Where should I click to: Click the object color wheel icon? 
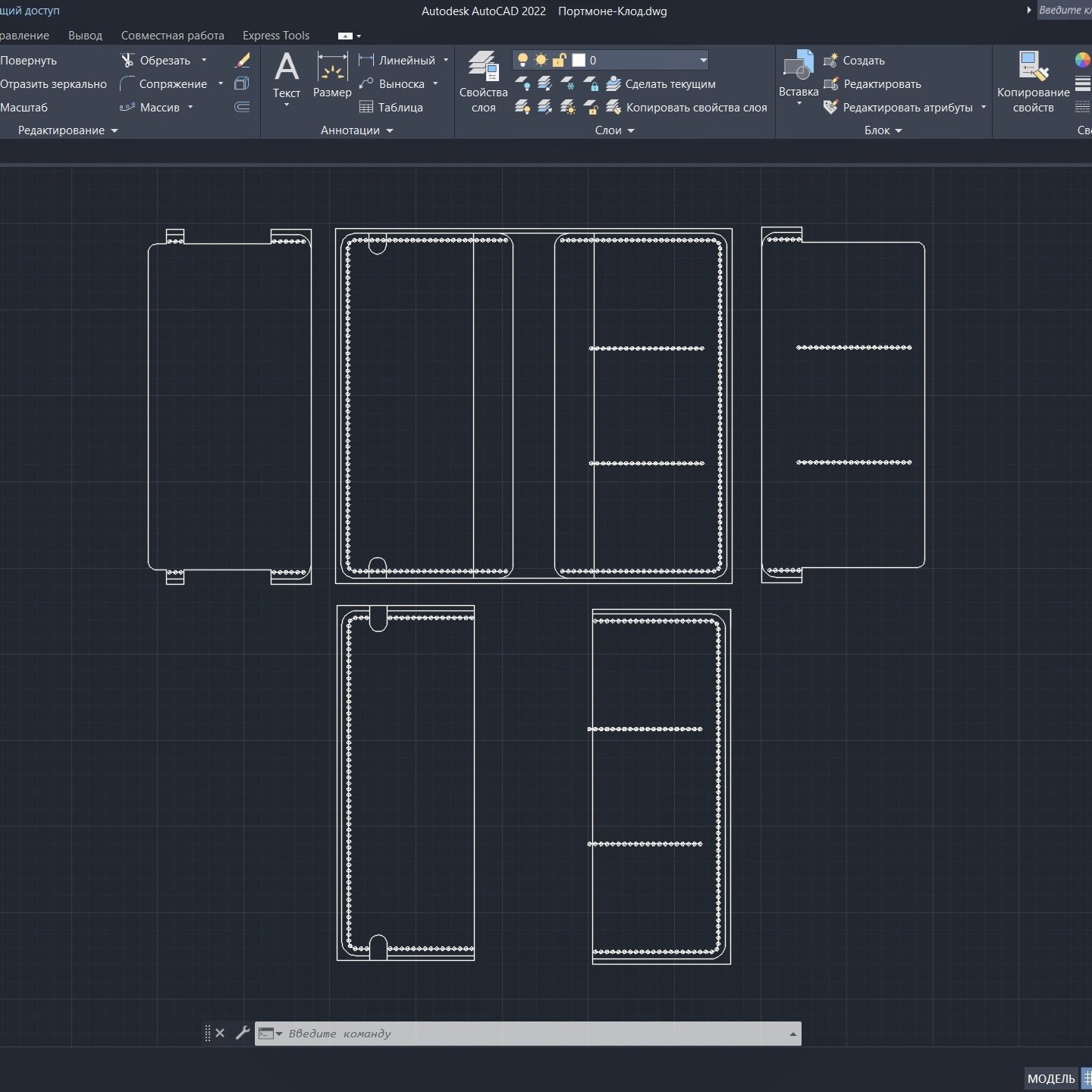(x=1083, y=60)
